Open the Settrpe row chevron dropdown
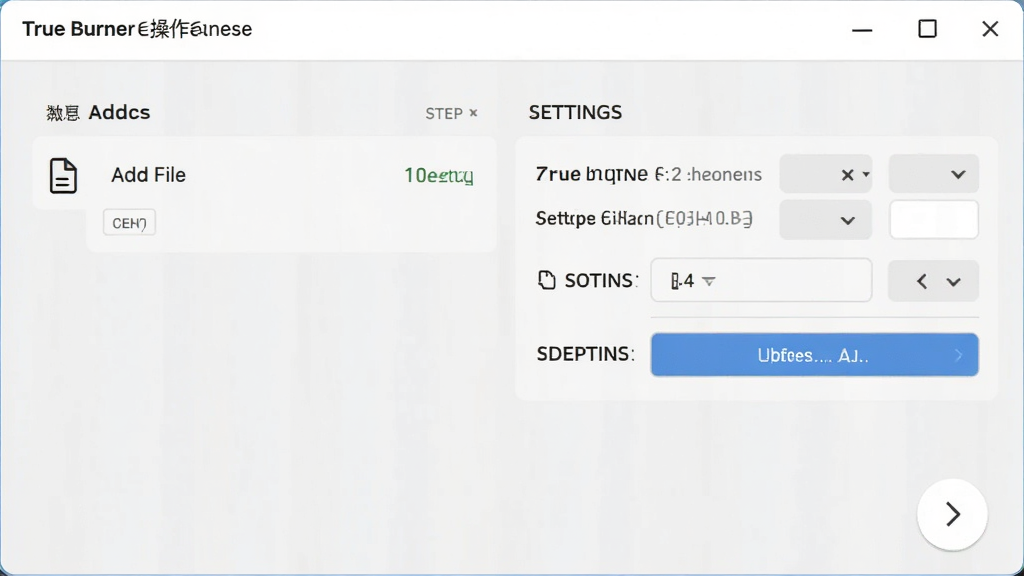 click(825, 220)
